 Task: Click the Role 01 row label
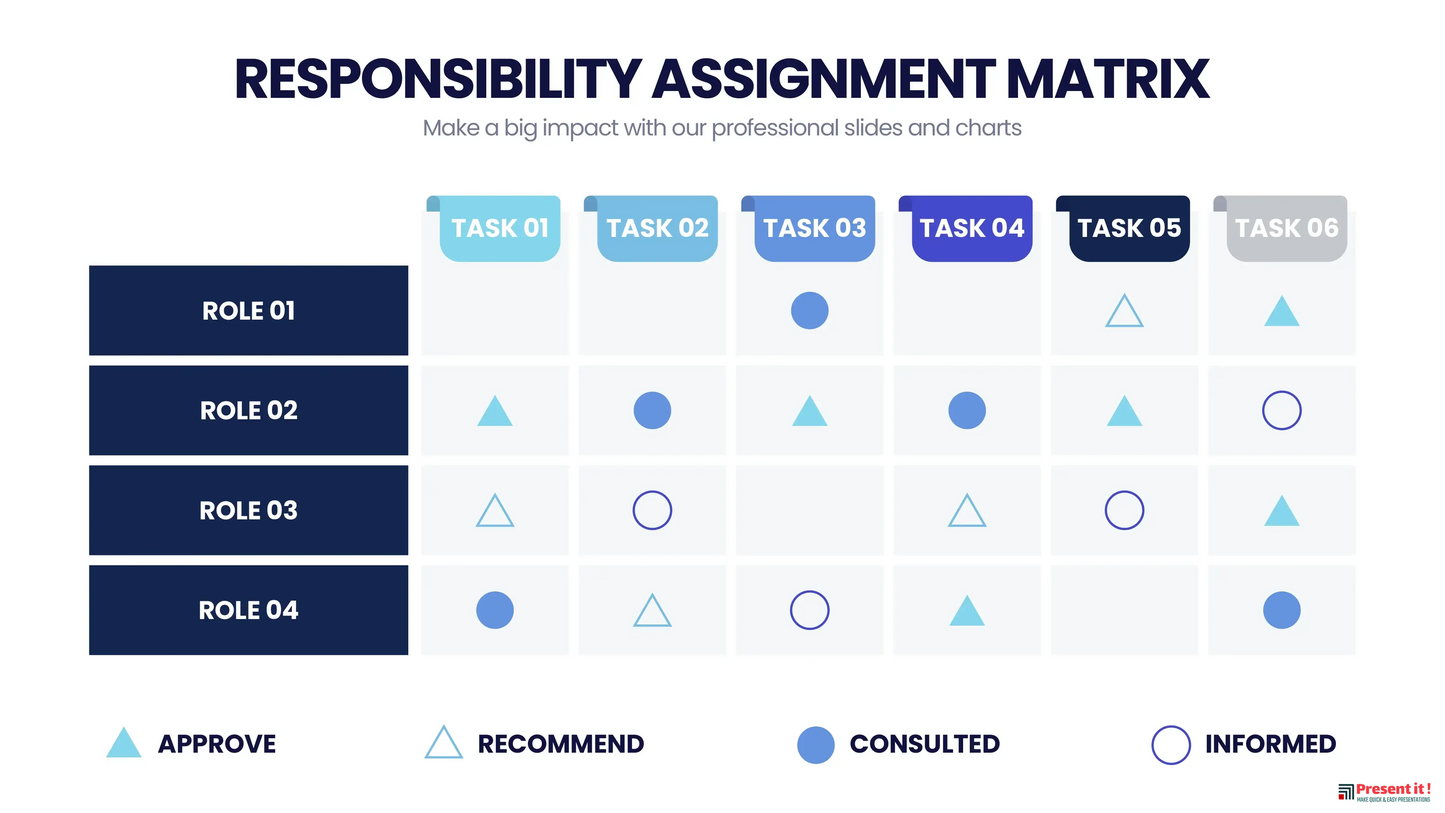pyautogui.click(x=249, y=310)
